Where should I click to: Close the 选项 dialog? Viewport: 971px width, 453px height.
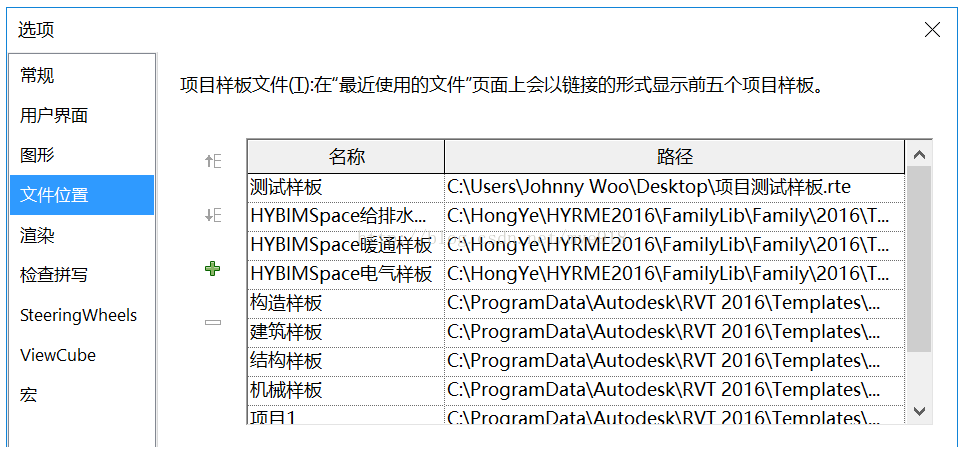tap(932, 29)
